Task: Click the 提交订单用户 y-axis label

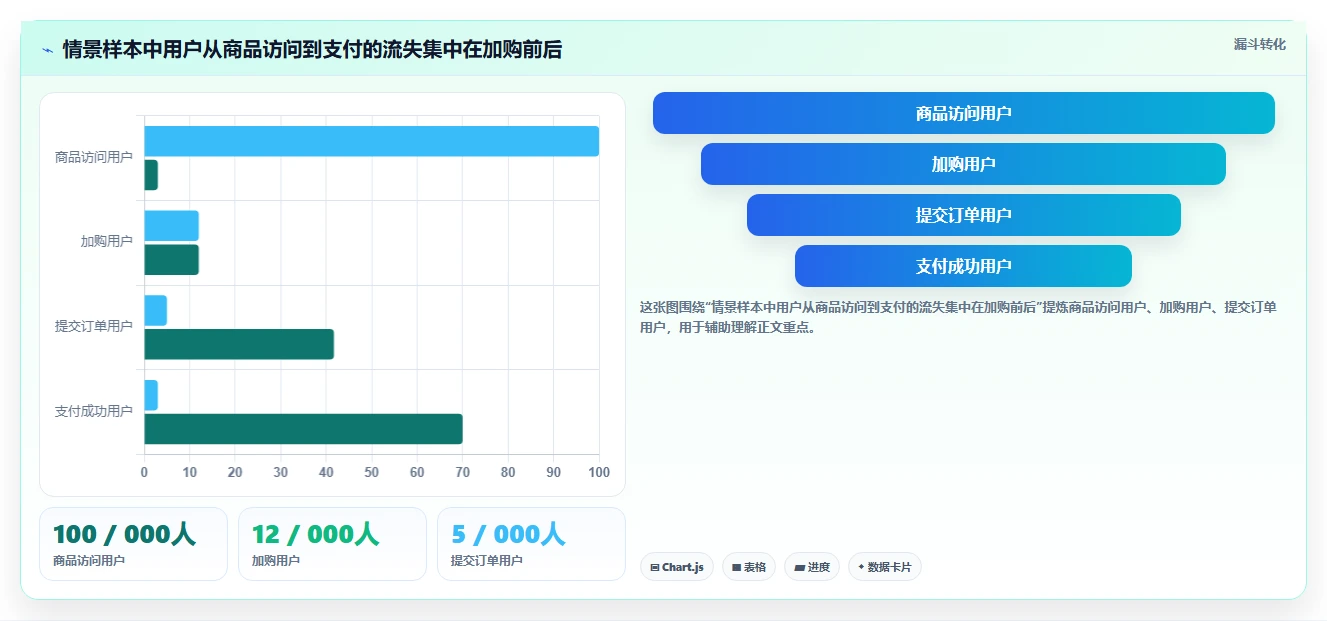Action: point(94,326)
